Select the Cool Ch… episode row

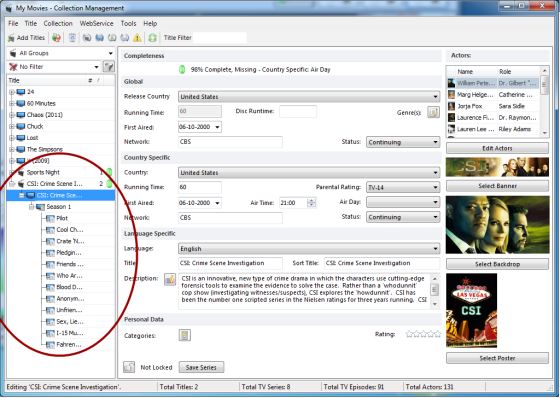coord(70,229)
